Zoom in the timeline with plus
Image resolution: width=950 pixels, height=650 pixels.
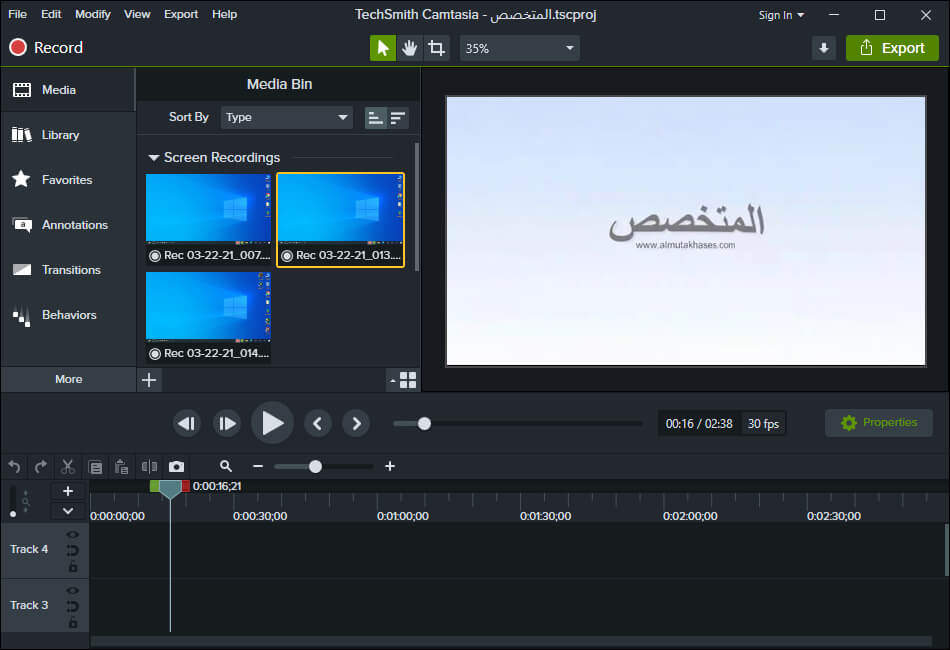point(390,466)
